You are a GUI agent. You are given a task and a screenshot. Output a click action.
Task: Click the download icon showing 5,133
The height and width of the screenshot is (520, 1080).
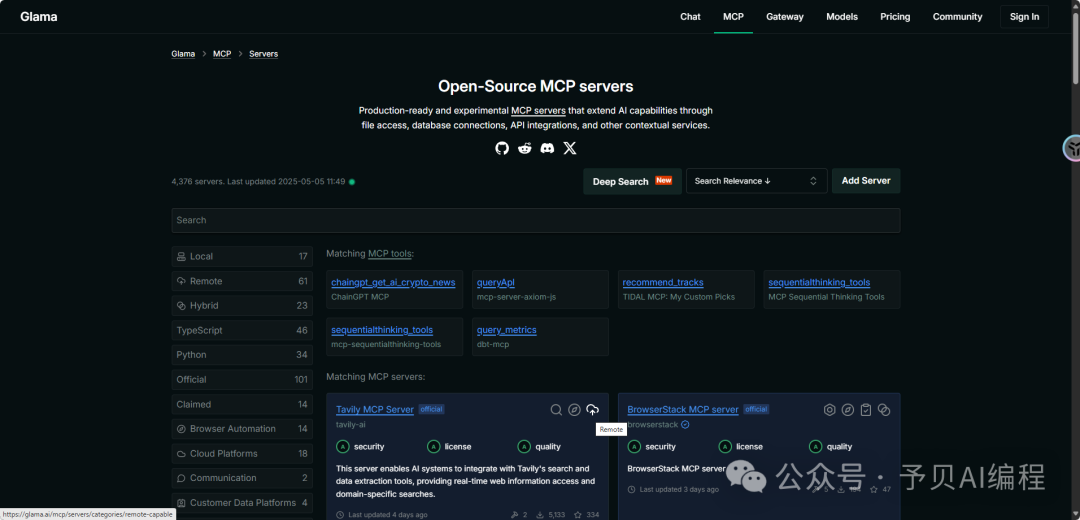pyautogui.click(x=540, y=514)
